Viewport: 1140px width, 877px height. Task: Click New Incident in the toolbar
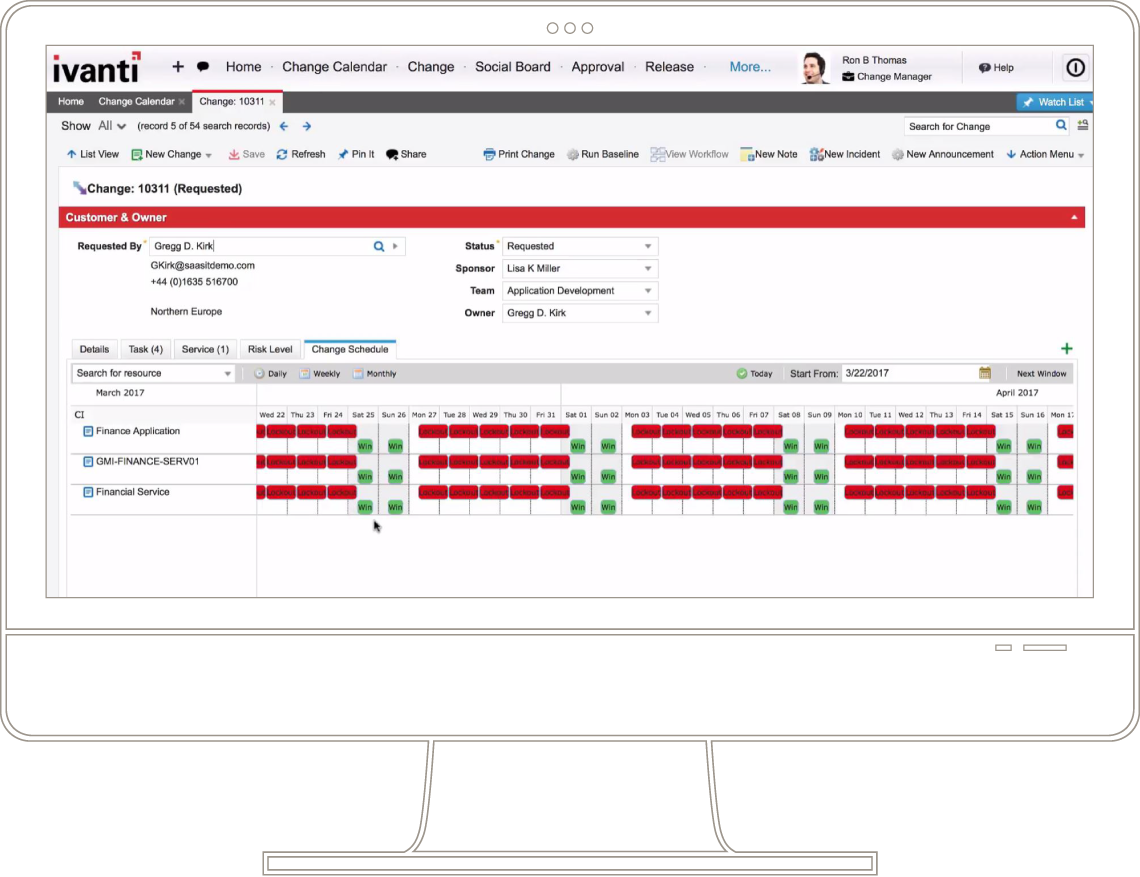[x=845, y=154]
